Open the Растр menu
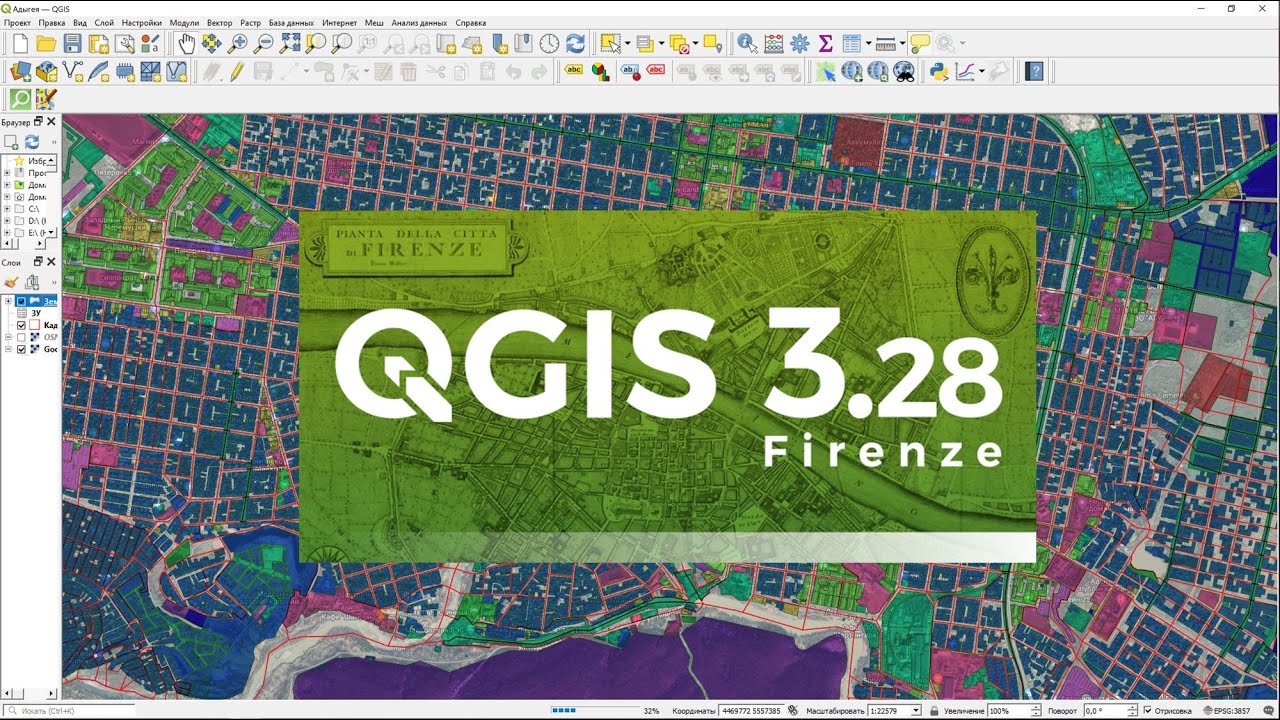 tap(251, 22)
